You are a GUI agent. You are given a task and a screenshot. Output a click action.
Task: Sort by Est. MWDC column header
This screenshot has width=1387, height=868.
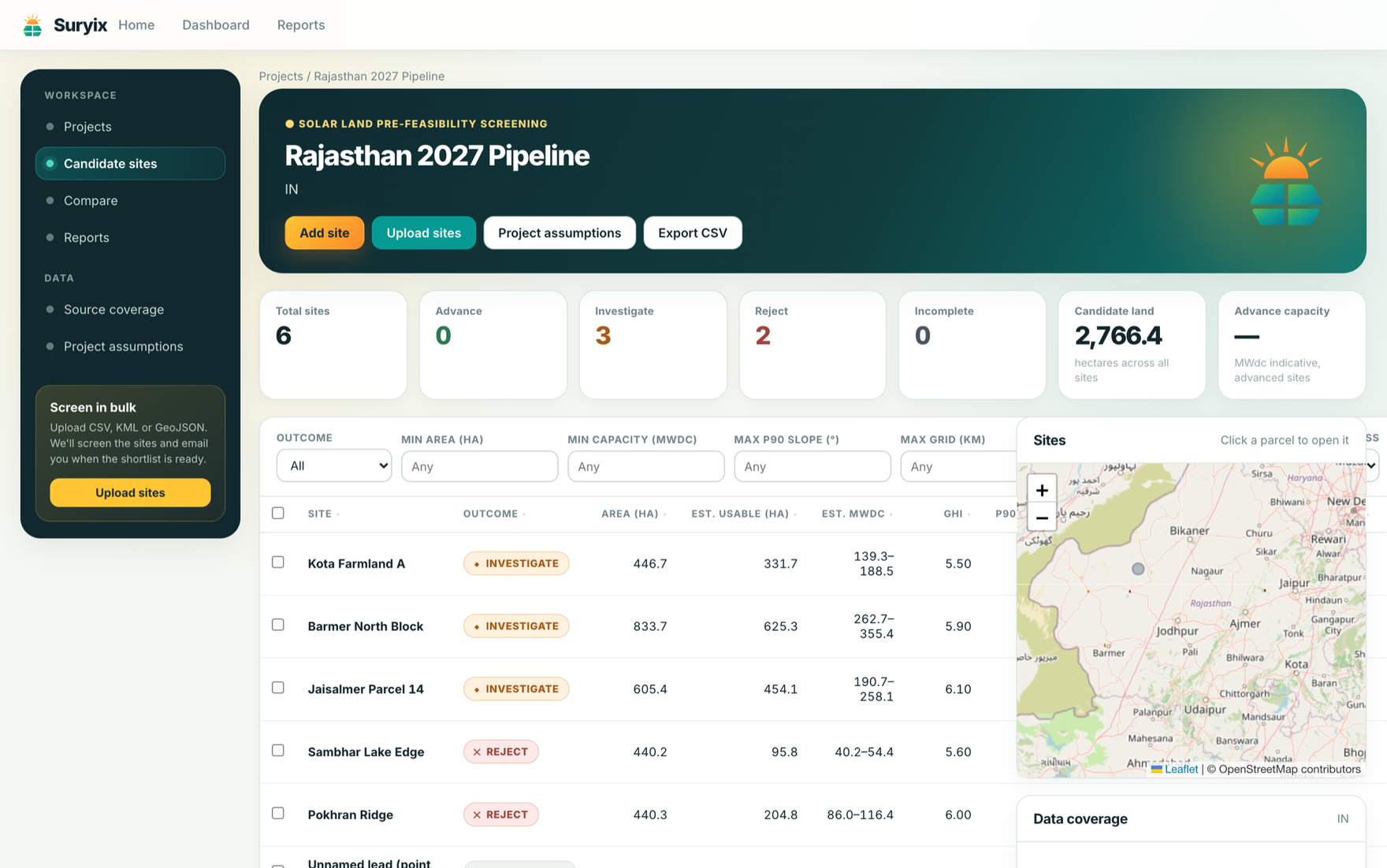[857, 514]
